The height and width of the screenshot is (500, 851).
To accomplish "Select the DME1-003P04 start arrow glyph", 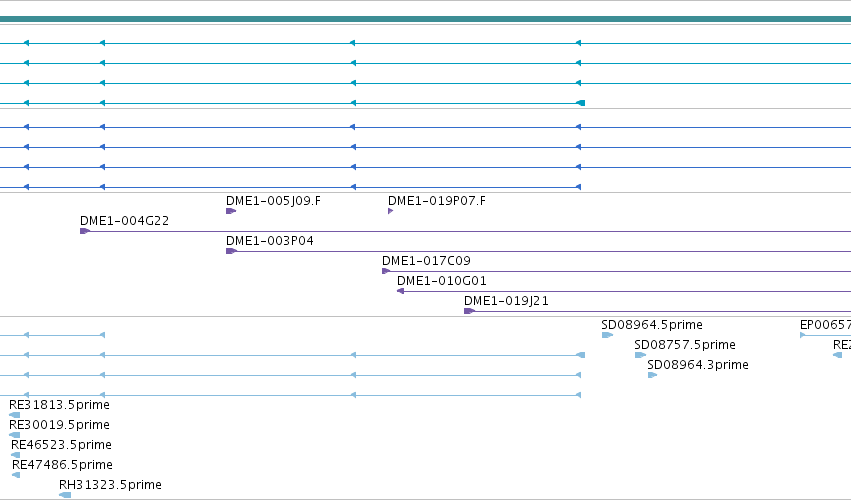I will (x=231, y=251).
